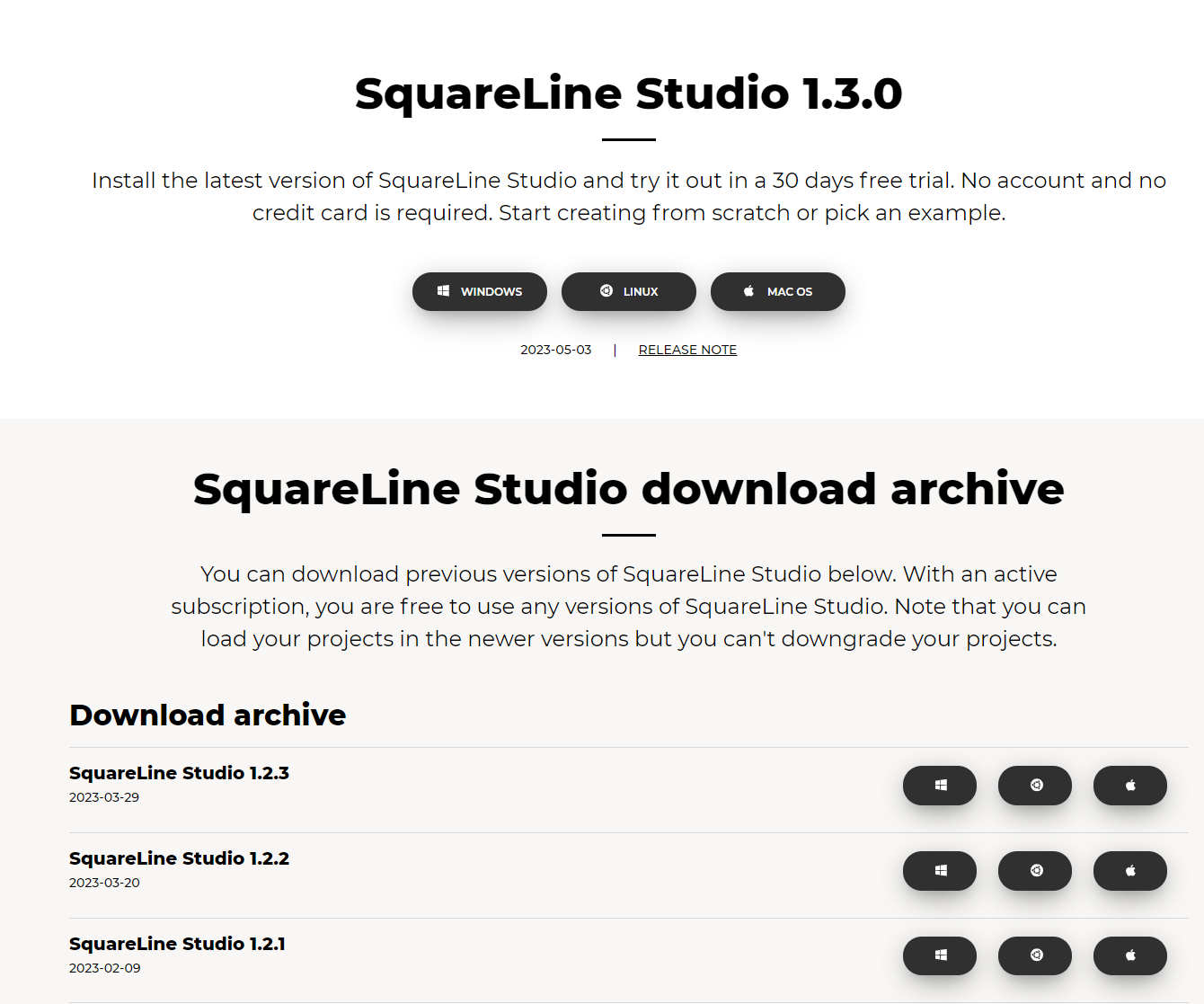The height and width of the screenshot is (1004, 1204).
Task: Download version 1.2.1 Windows build
Action: (940, 955)
